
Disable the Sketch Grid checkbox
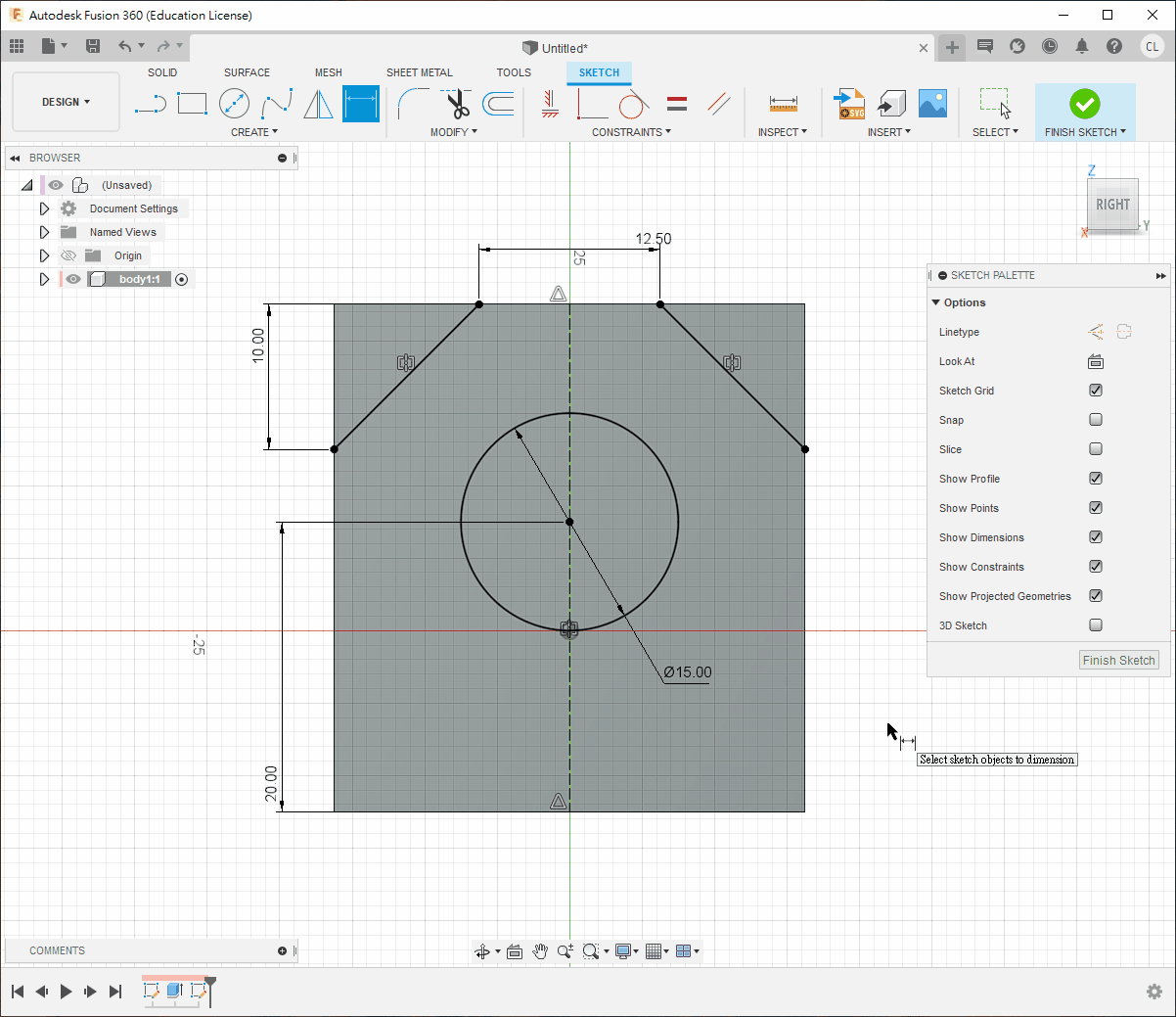[1096, 391]
